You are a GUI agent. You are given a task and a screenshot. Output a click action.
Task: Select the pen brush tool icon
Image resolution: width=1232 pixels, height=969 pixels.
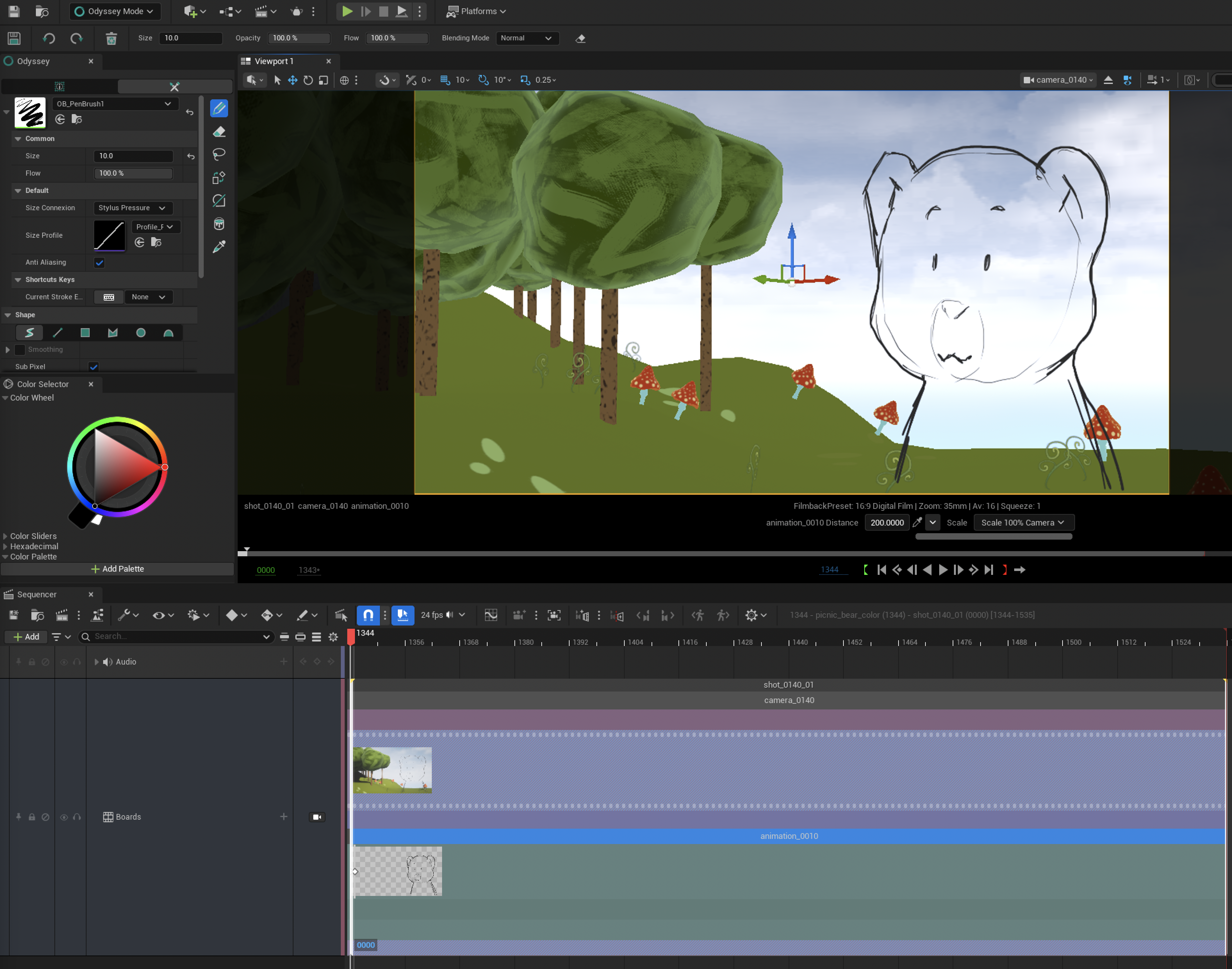[x=219, y=108]
